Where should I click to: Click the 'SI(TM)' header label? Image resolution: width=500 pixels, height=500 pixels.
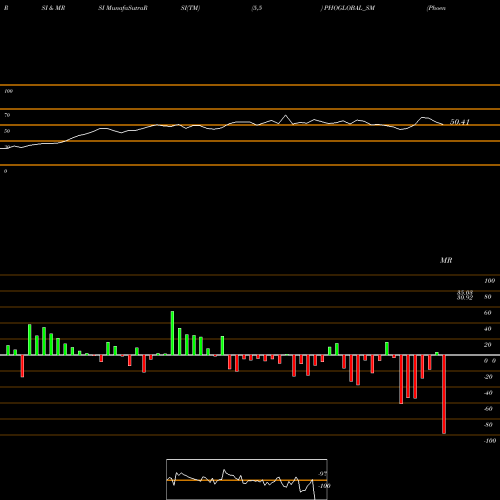pos(190,8)
